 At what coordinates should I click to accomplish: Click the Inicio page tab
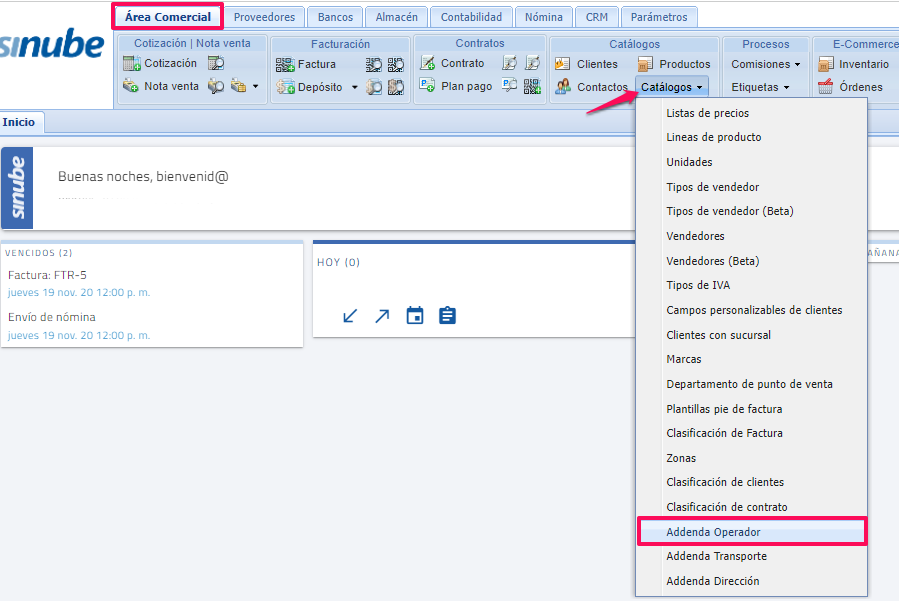(19, 122)
